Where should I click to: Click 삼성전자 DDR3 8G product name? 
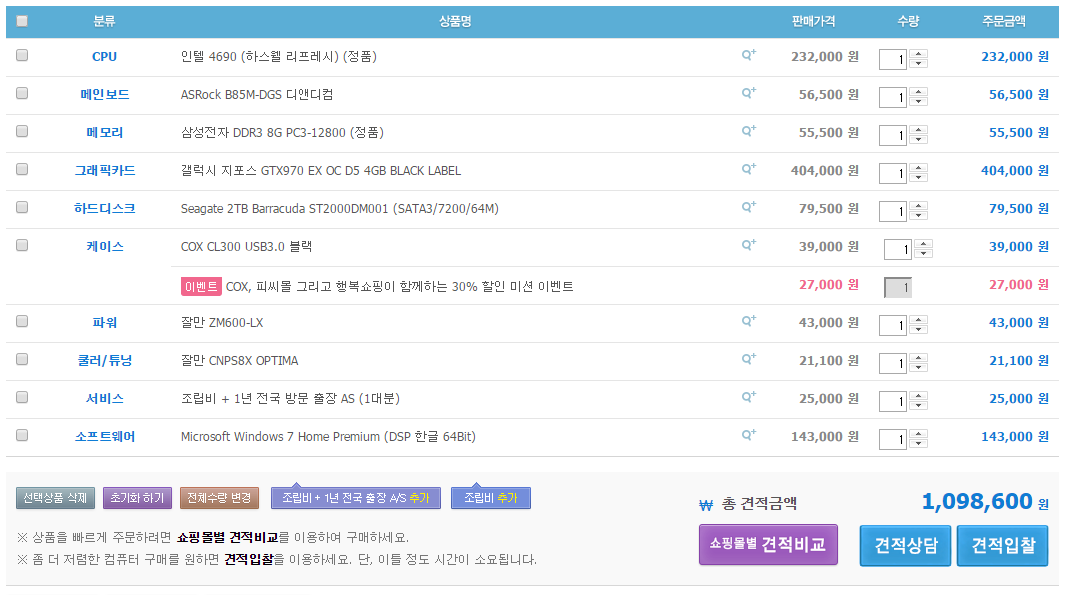pyautogui.click(x=282, y=133)
